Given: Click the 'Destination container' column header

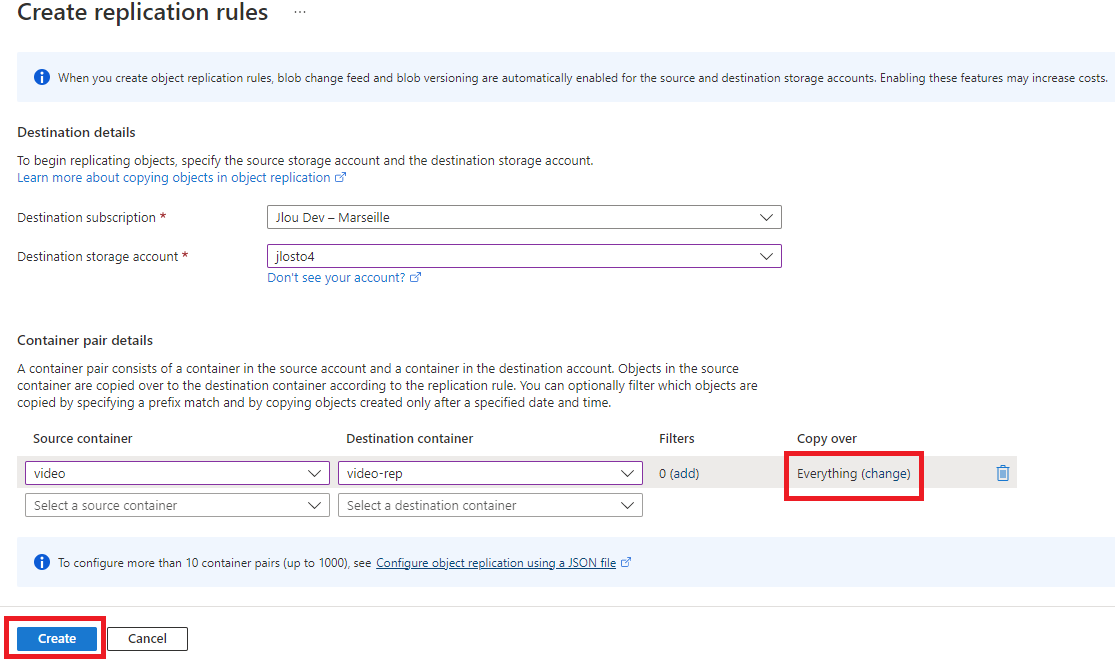Looking at the screenshot, I should 410,438.
